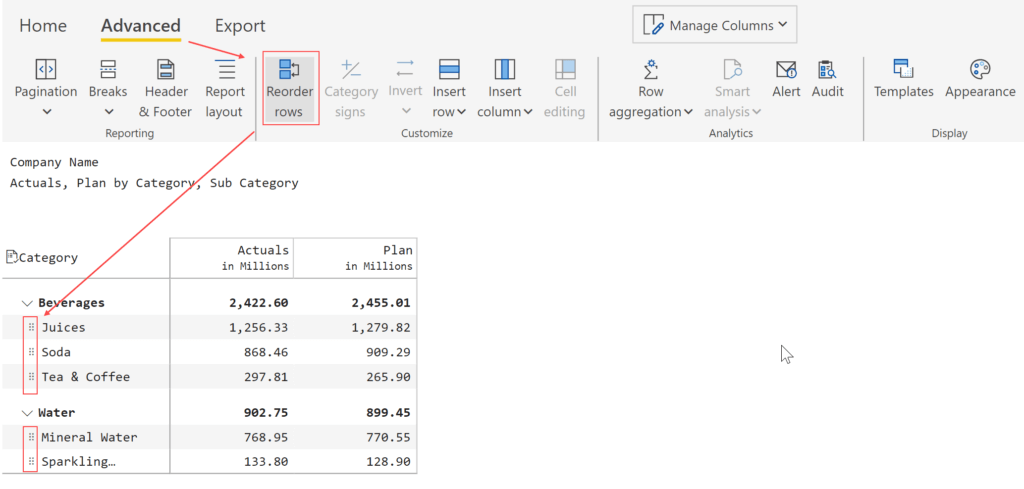Open the Insert row dropdown arrow
1024x489 pixels.
[461, 112]
